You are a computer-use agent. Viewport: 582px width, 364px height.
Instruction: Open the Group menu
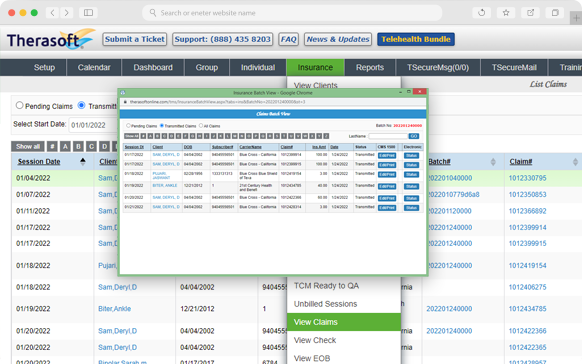207,68
